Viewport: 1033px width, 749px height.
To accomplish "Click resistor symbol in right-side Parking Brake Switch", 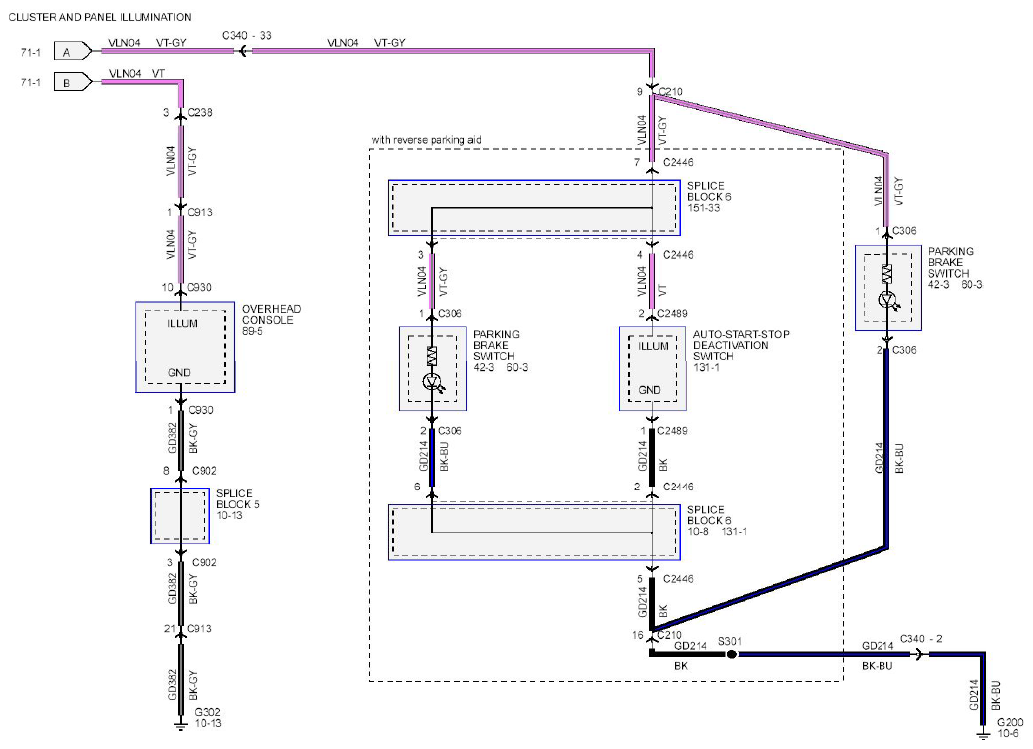I will (887, 273).
